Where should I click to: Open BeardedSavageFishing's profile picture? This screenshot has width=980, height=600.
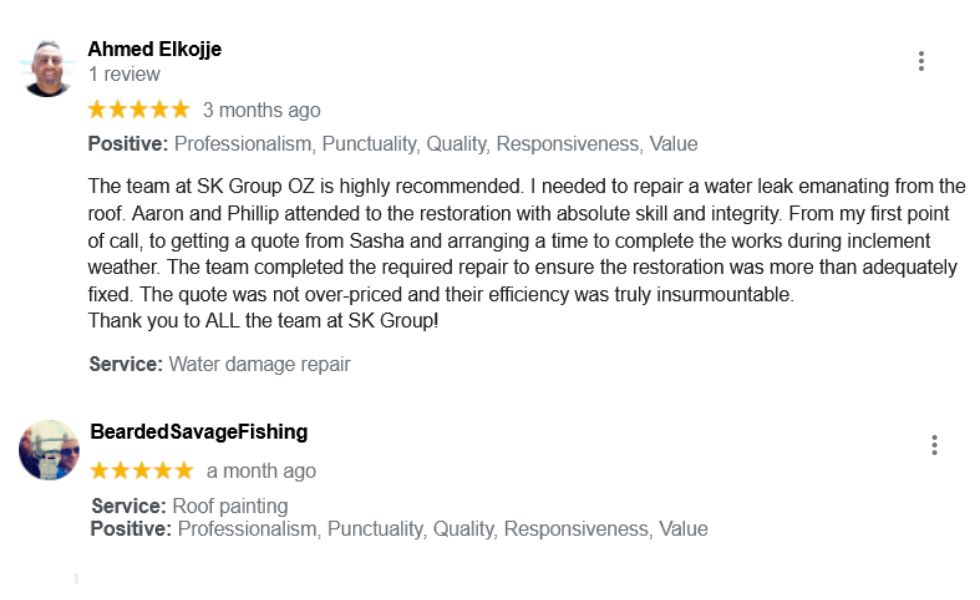click(x=49, y=450)
